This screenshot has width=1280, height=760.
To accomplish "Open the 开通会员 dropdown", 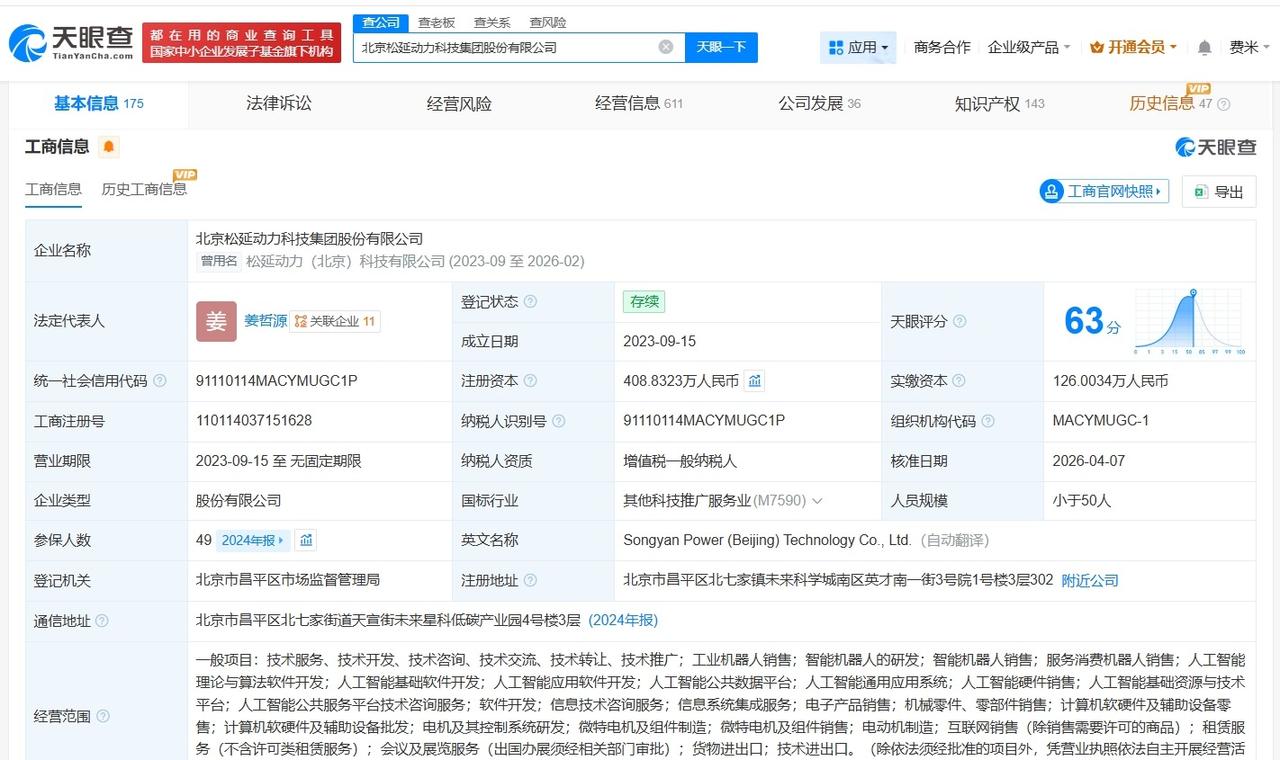I will pos(1134,47).
